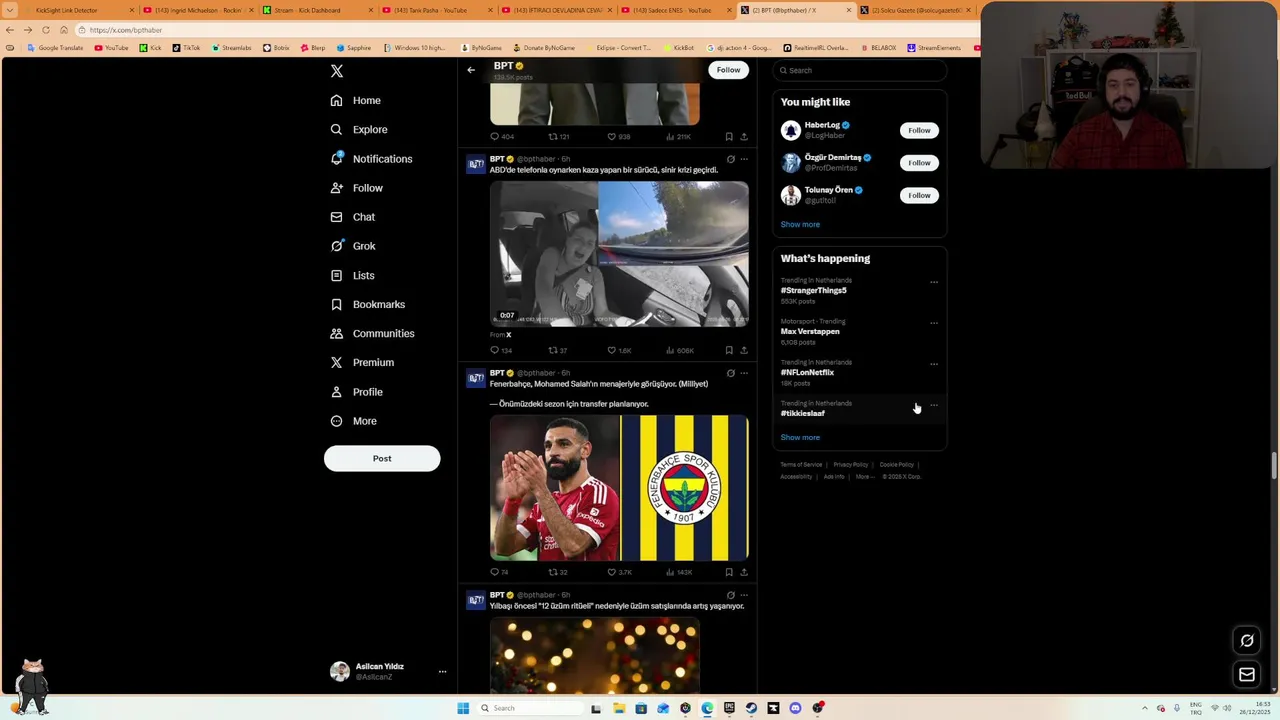Image resolution: width=1280 pixels, height=720 pixels.
Task: Open #NFLonNetflix trending topic
Action: click(807, 372)
